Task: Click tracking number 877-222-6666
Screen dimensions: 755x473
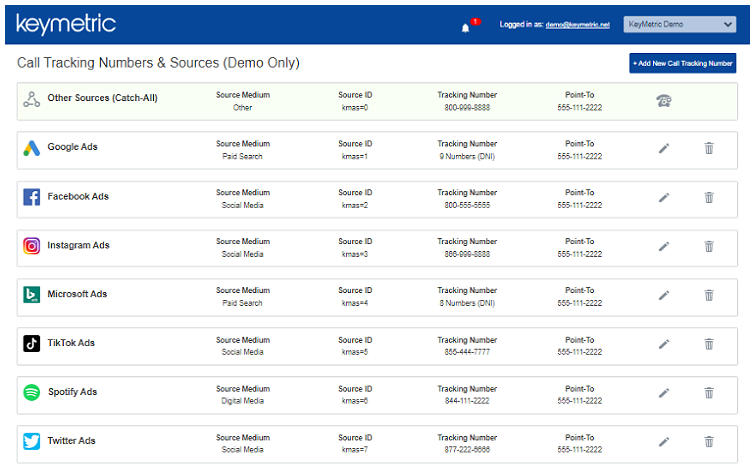Action: click(467, 449)
